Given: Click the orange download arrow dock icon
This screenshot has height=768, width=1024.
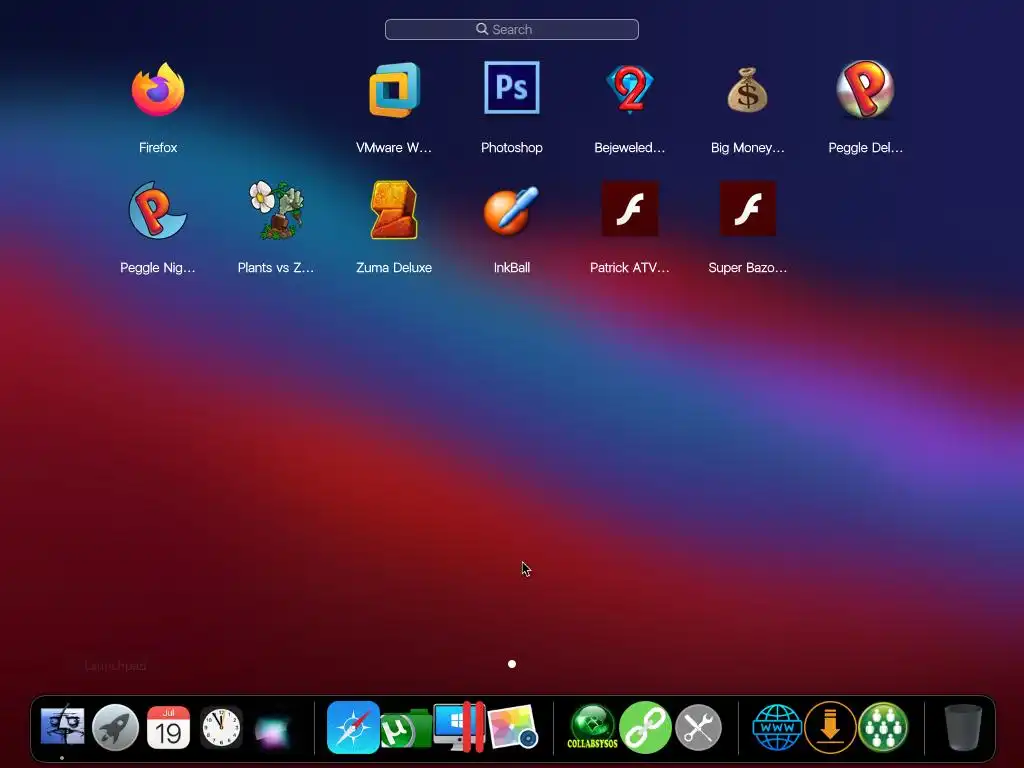Looking at the screenshot, I should coord(830,727).
